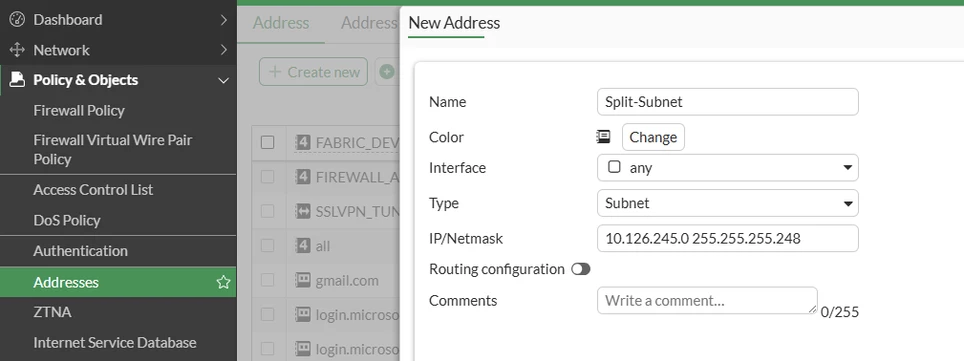This screenshot has height=361, width=964.
Task: Click the IP/Netmask input field
Action: coord(727,238)
